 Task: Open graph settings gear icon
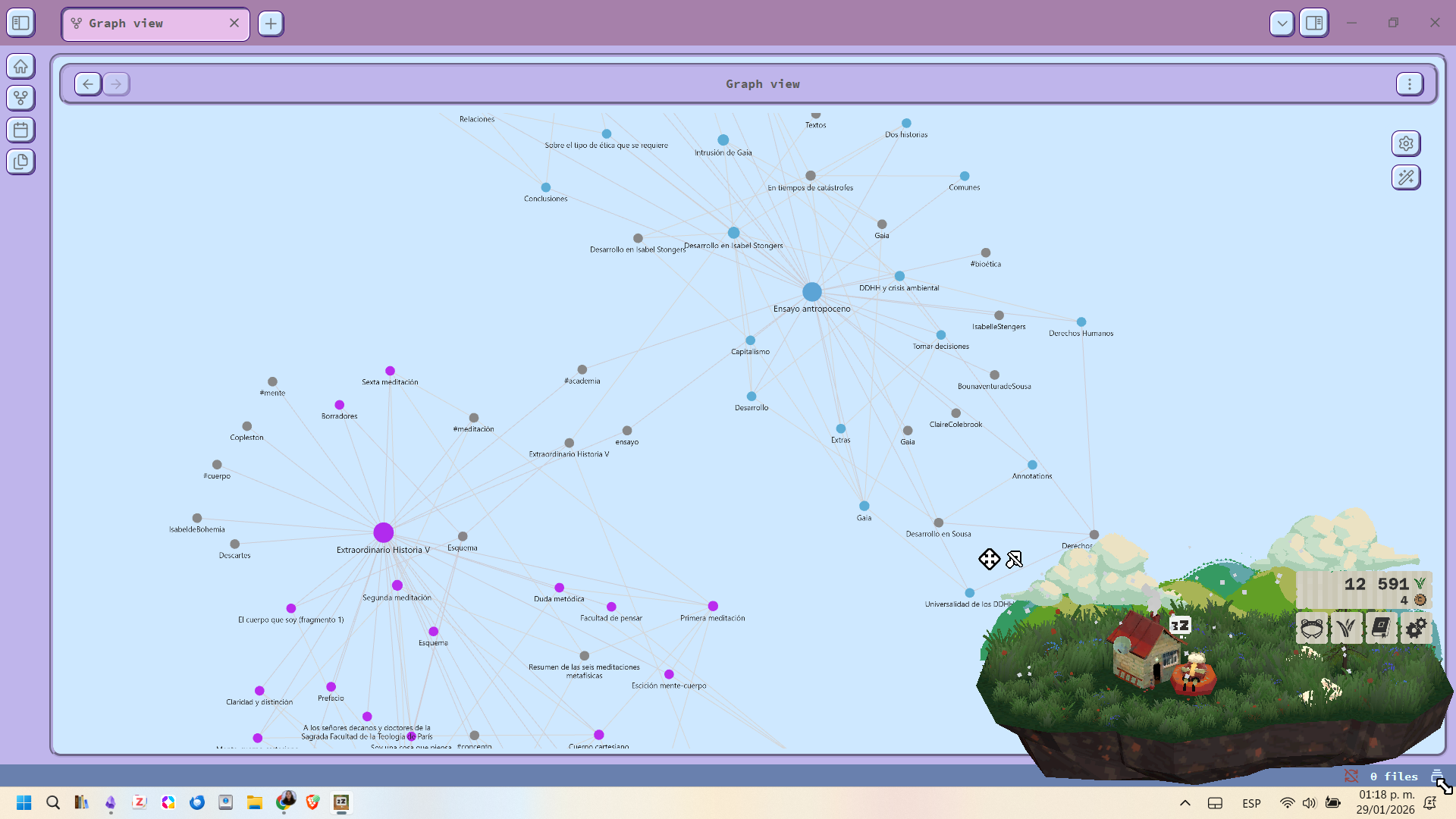pos(1406,143)
